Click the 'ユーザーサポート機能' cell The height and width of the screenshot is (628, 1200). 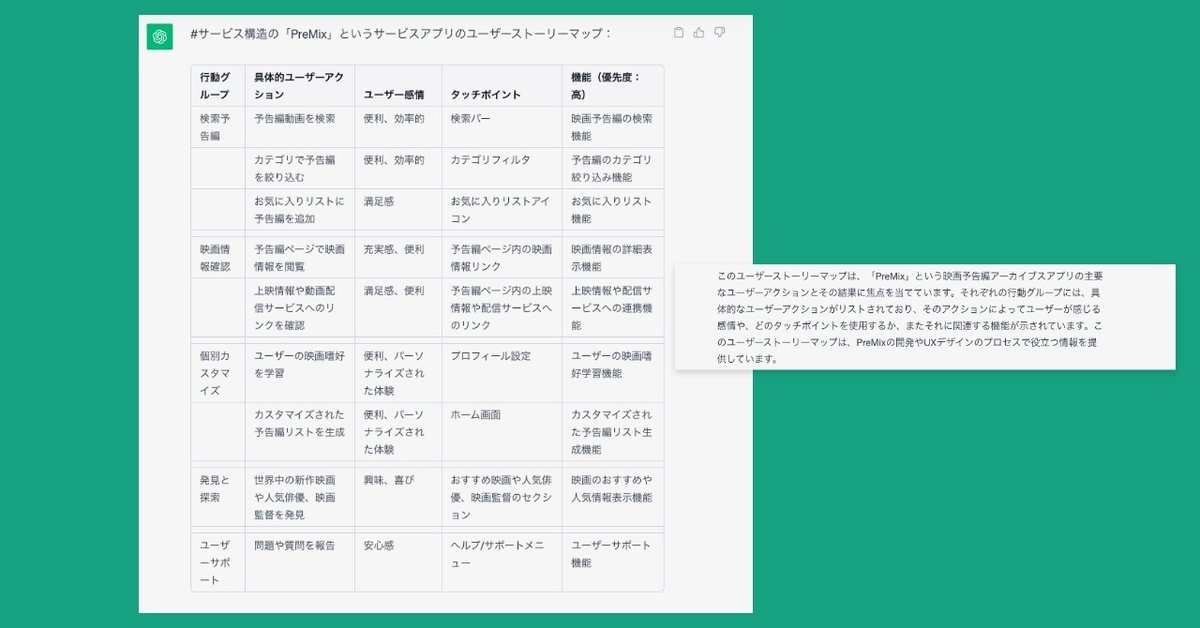pyautogui.click(x=612, y=562)
